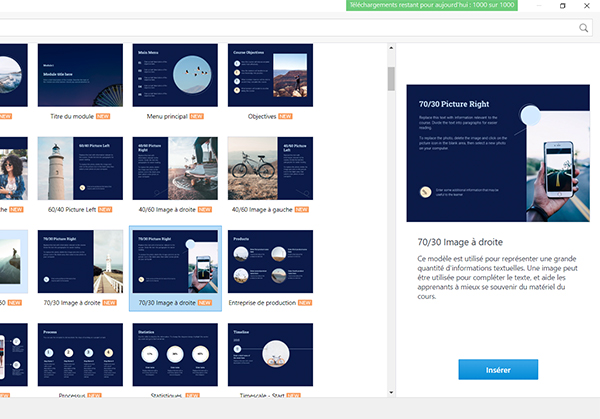The height and width of the screenshot is (419, 600).
Task: Pick the Timescale - Start template
Action: coord(270,355)
